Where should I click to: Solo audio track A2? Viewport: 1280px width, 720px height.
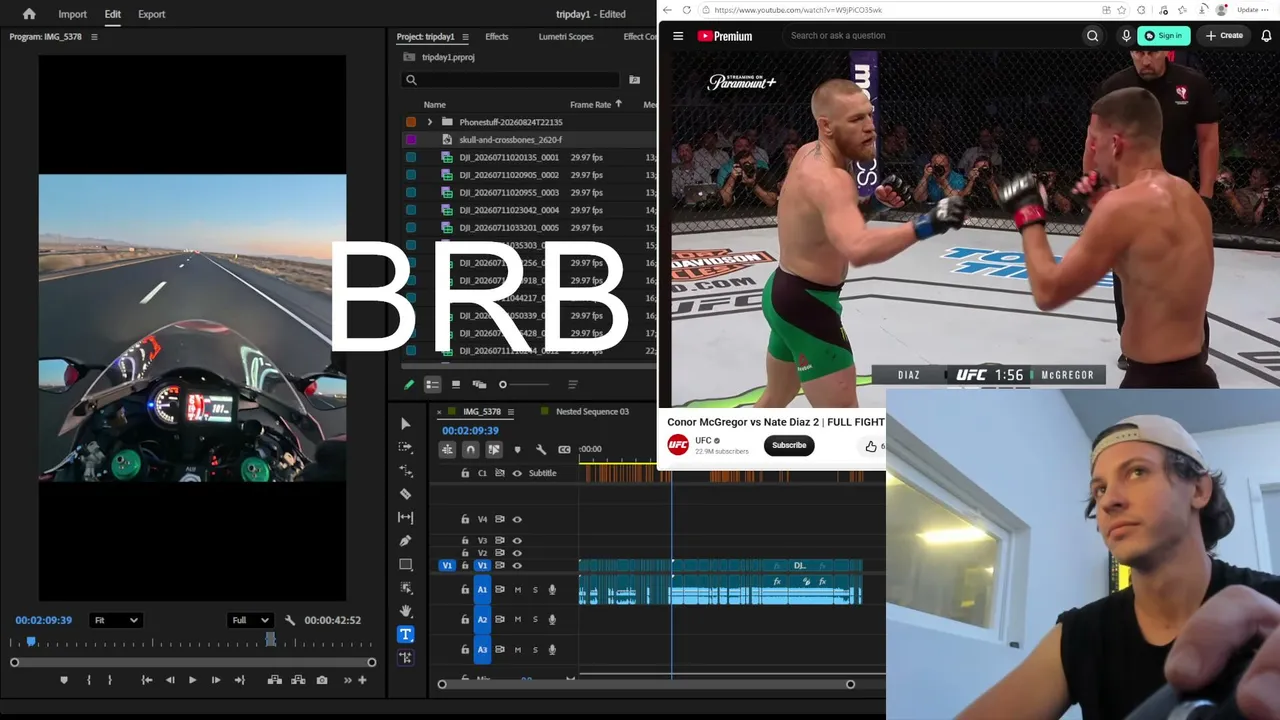(x=535, y=620)
